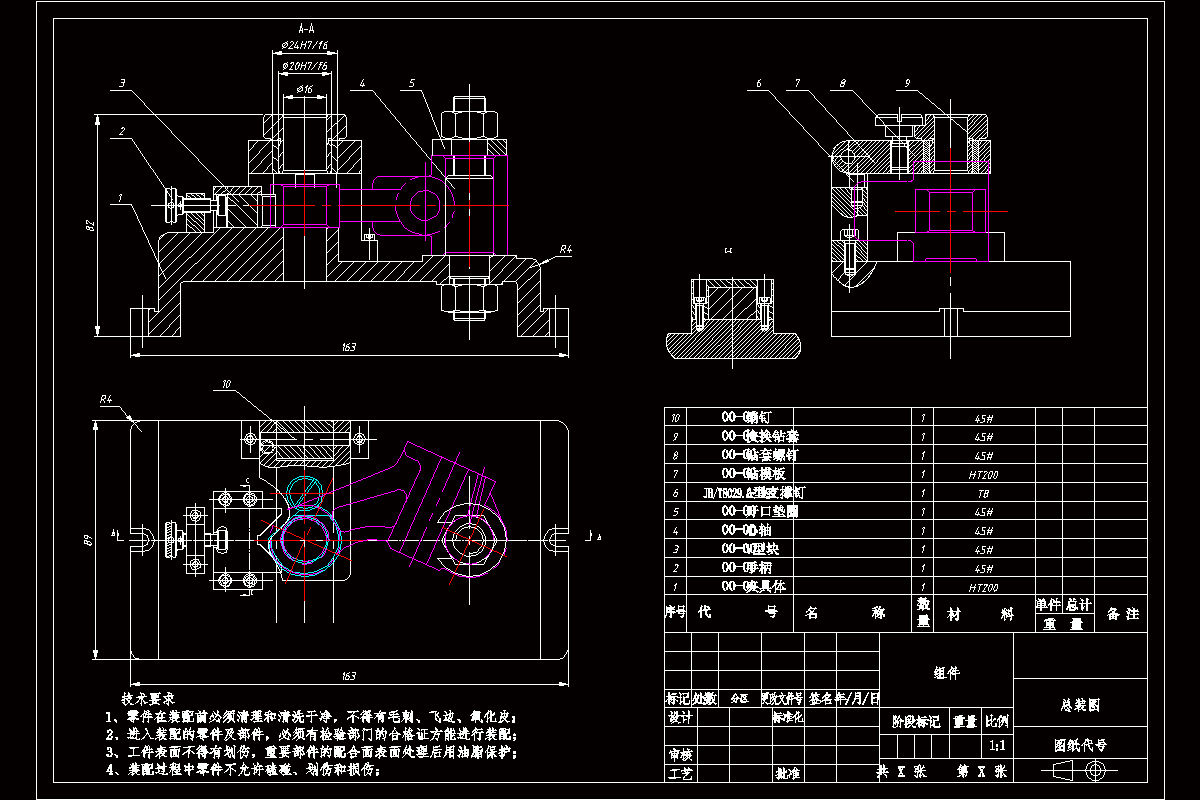Image resolution: width=1200 pixels, height=800 pixels.
Task: Click parts list row 9 name '快换钻套'
Action: click(x=772, y=436)
